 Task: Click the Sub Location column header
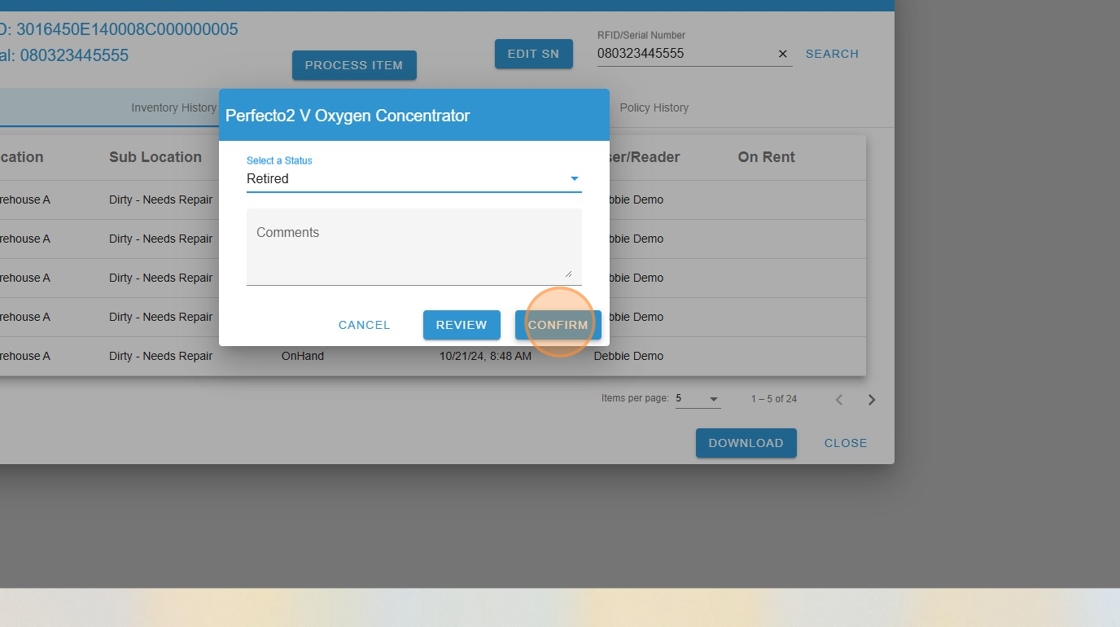click(155, 157)
